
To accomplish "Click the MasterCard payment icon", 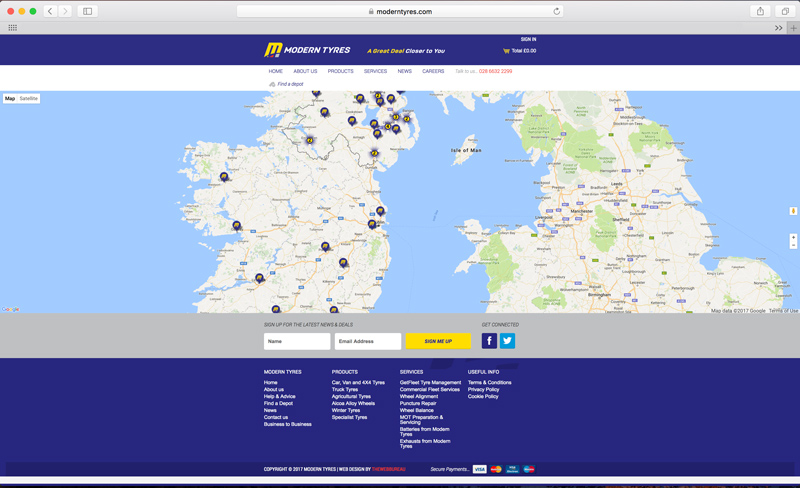I will click(496, 469).
